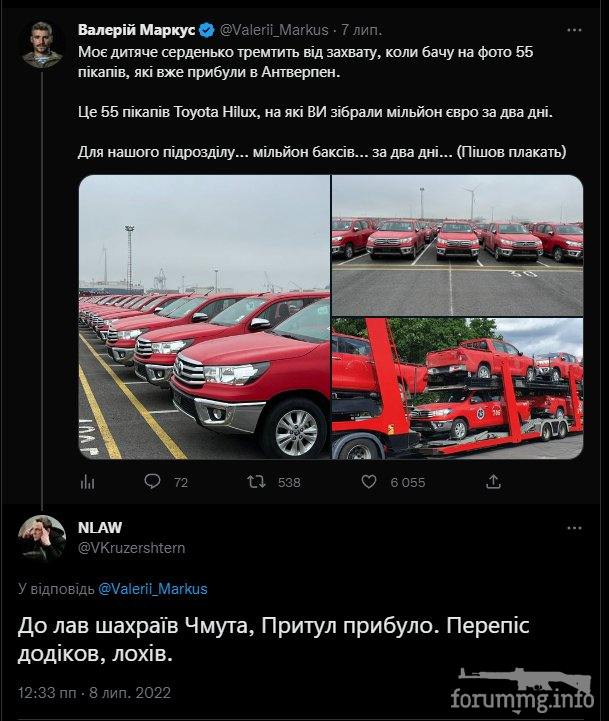This screenshot has height=721, width=609.
Task: Open NLAW profile avatar
Action: pos(42,538)
